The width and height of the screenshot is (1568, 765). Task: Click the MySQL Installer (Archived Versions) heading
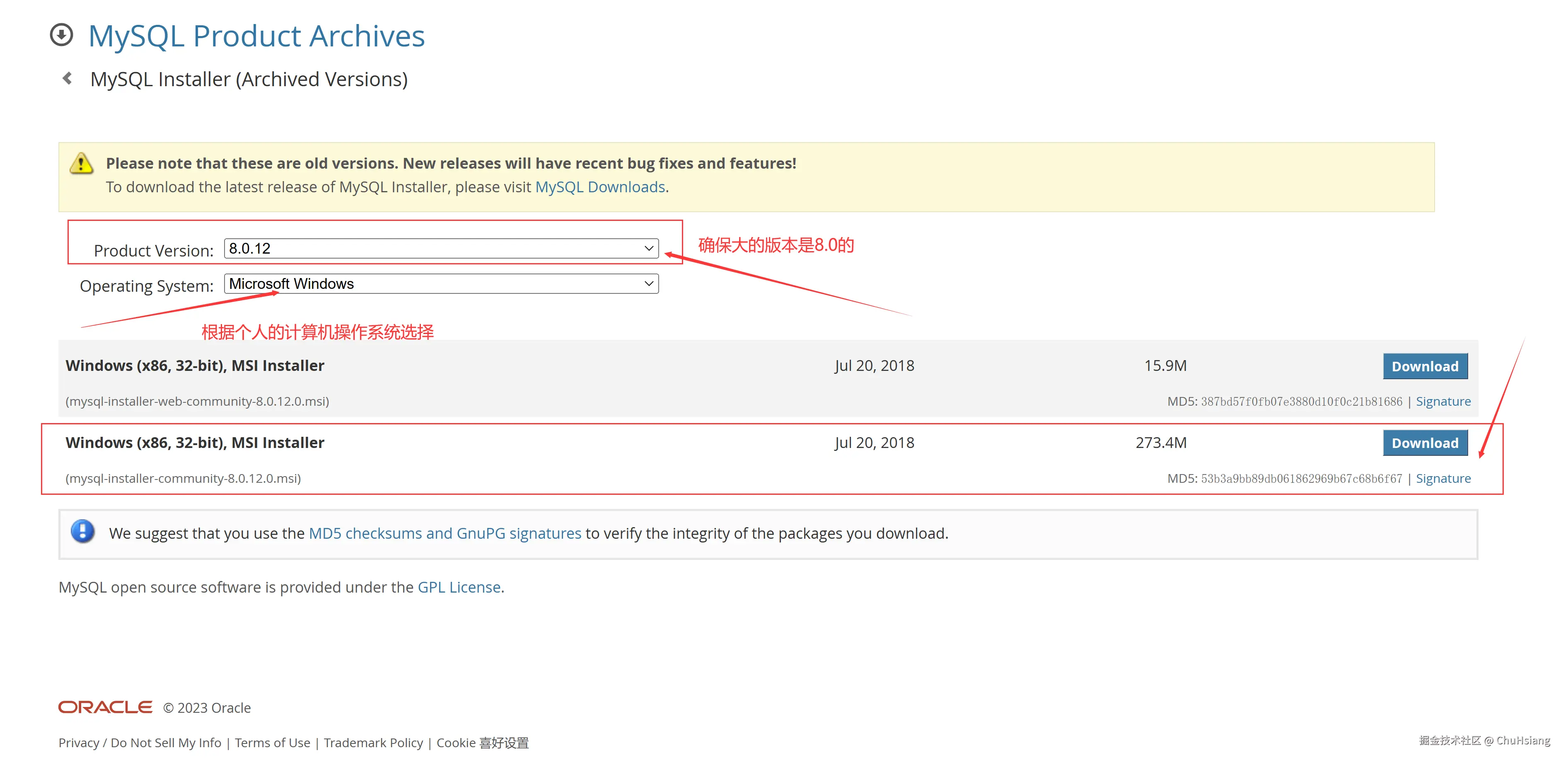pos(248,79)
